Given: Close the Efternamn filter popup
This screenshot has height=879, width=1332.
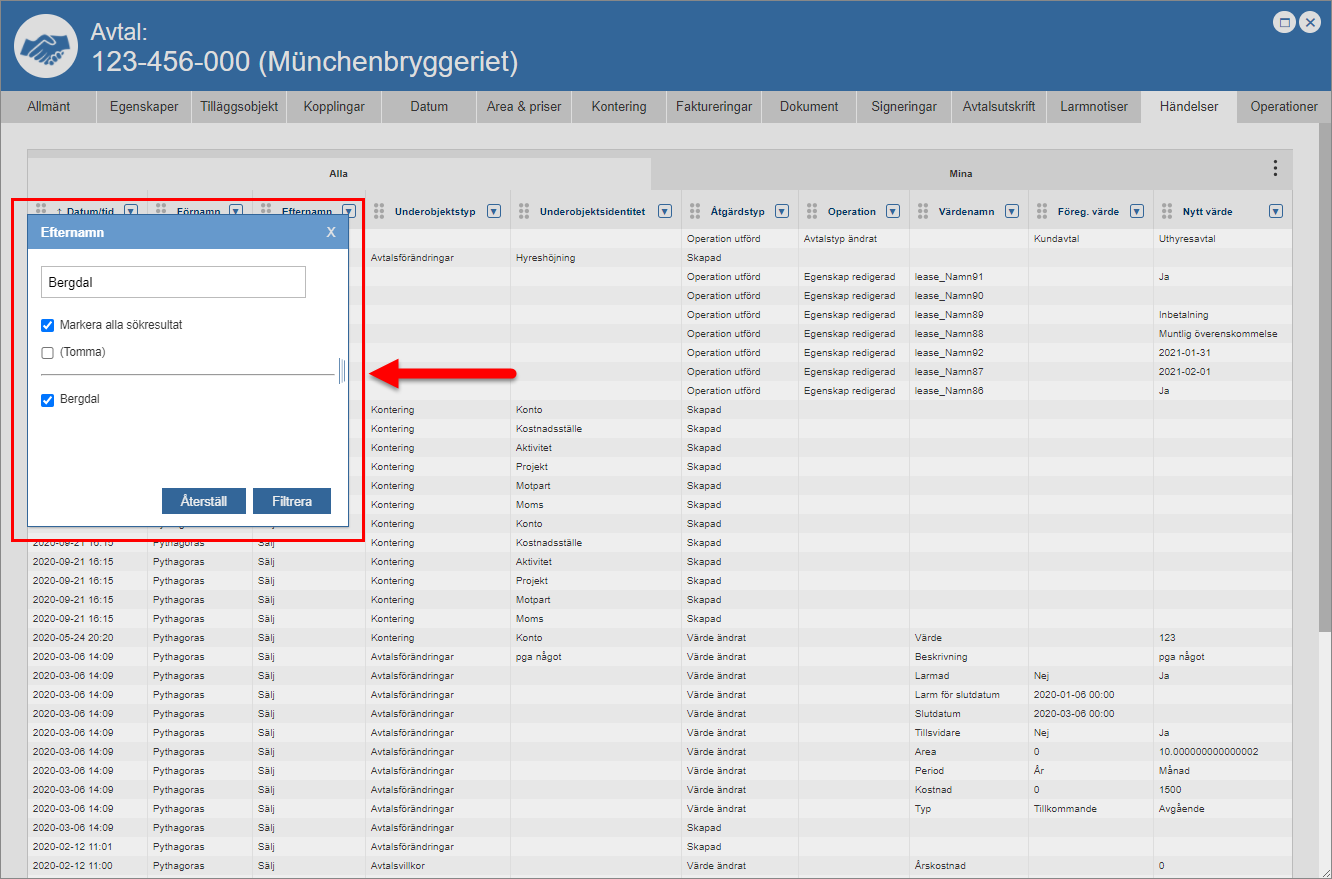Looking at the screenshot, I should [331, 232].
